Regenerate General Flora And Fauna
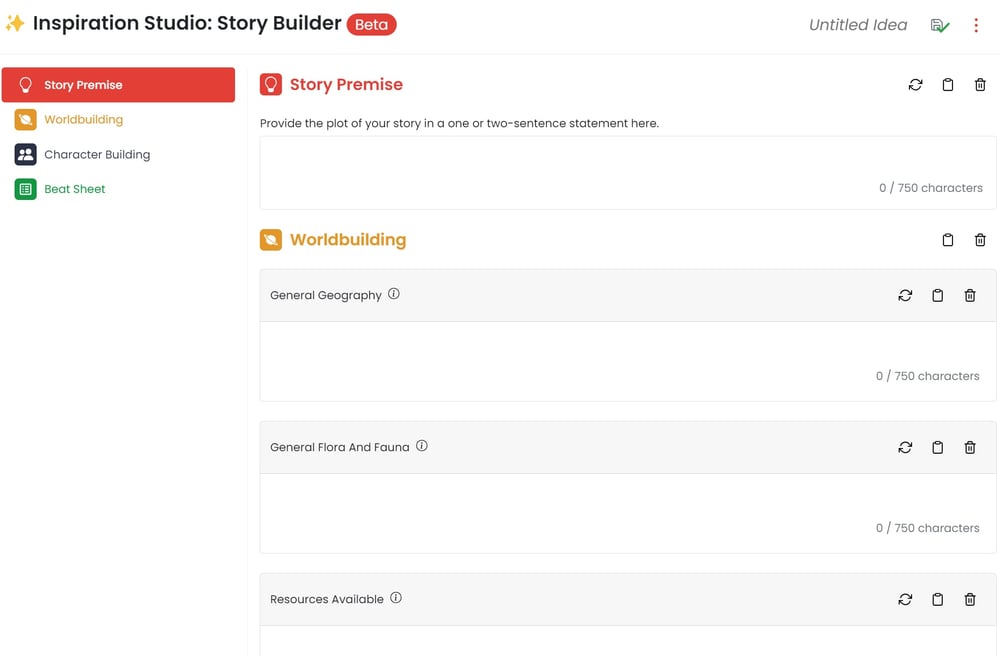 coord(905,448)
